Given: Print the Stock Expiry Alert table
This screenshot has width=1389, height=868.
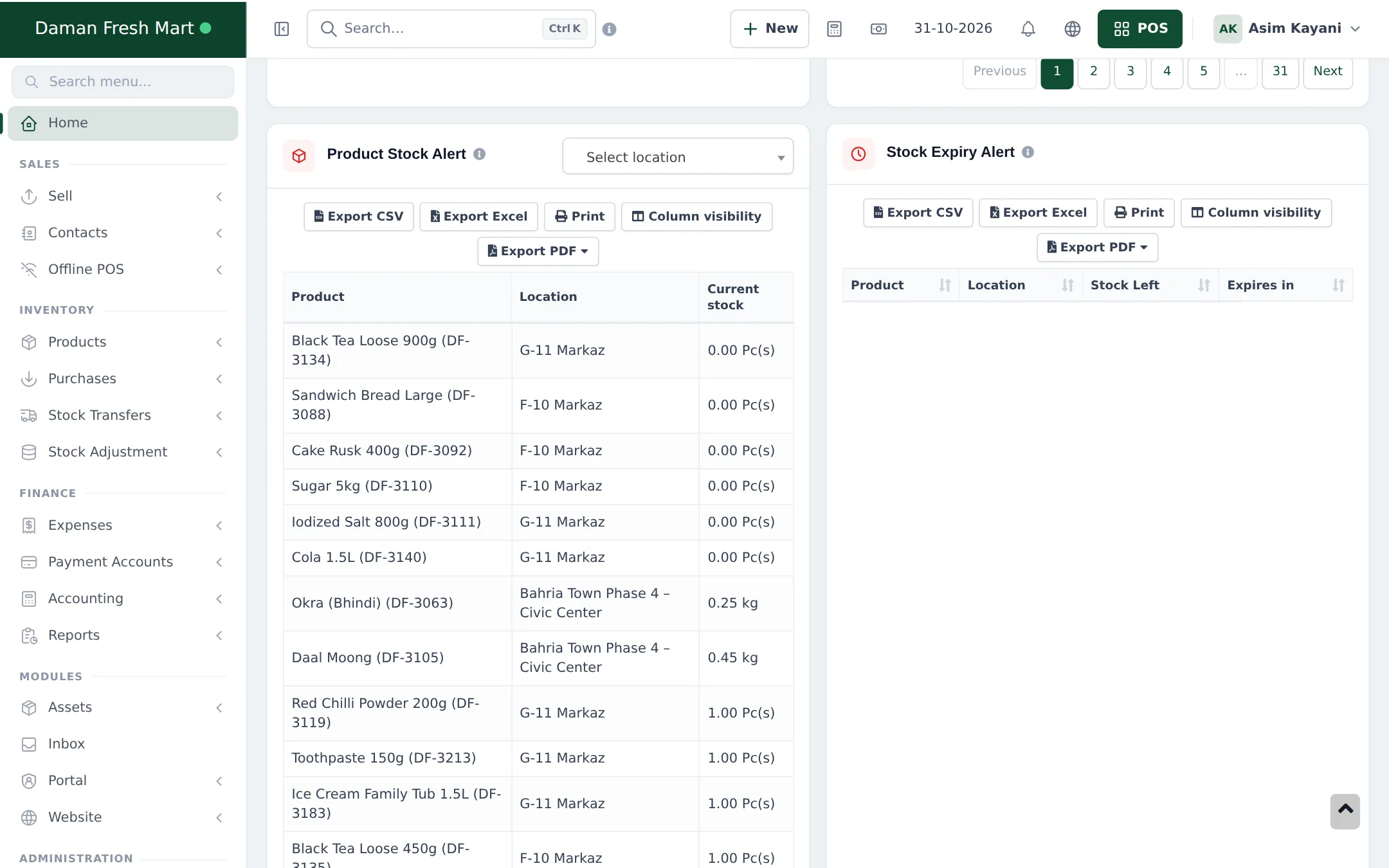Looking at the screenshot, I should 1139,213.
